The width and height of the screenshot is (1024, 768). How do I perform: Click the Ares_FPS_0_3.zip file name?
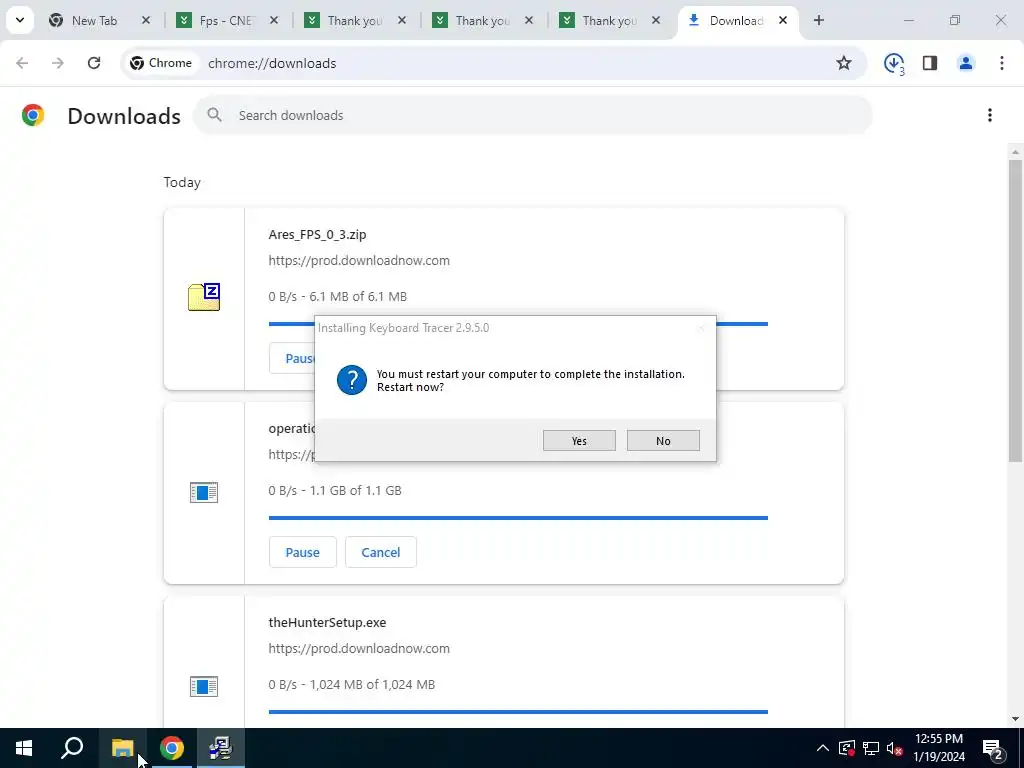(317, 234)
